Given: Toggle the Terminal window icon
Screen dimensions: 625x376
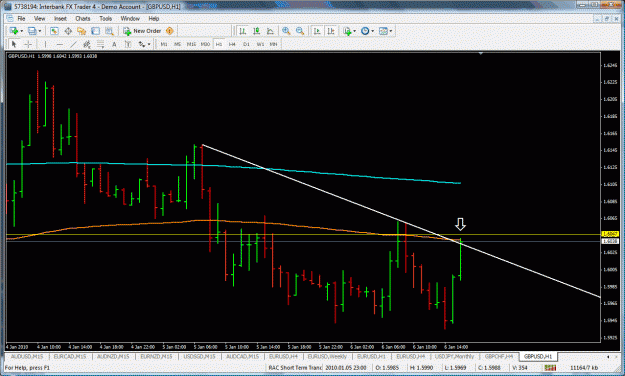Looking at the screenshot, I should pos(95,31).
